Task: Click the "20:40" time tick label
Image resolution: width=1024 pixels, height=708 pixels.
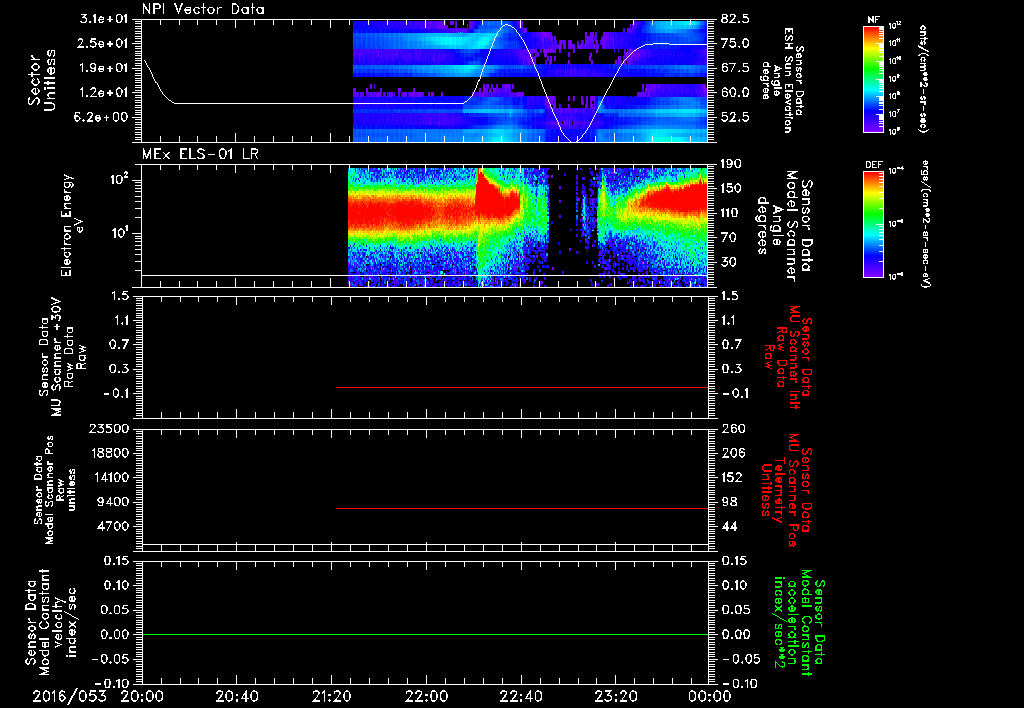Action: [x=236, y=696]
